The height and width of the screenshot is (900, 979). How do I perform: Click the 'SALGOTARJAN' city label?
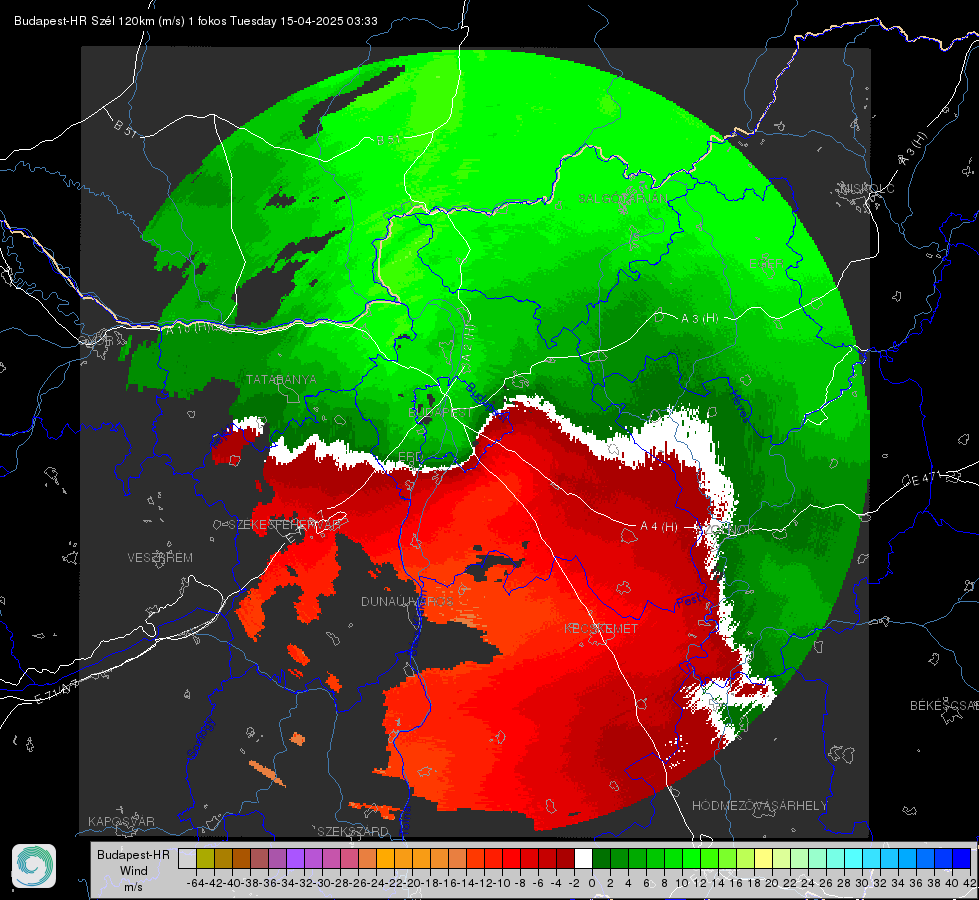[623, 199]
